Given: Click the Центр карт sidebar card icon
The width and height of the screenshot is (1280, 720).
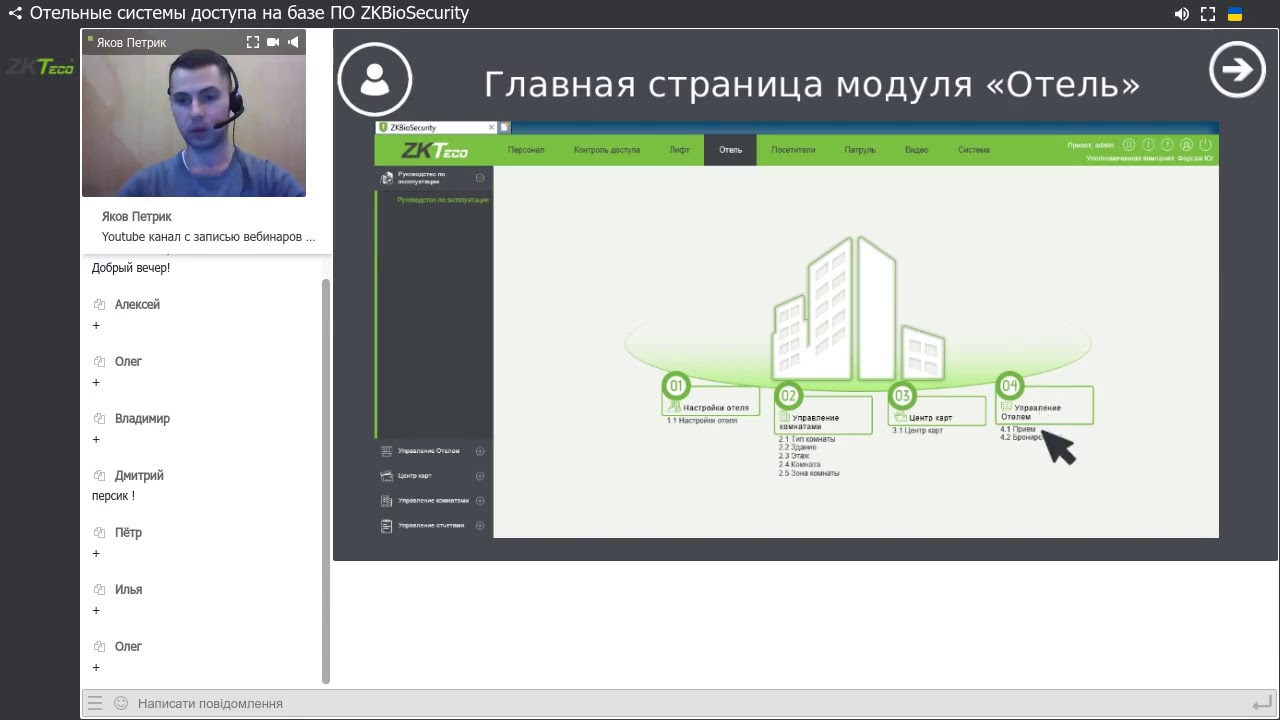Looking at the screenshot, I should (x=387, y=476).
